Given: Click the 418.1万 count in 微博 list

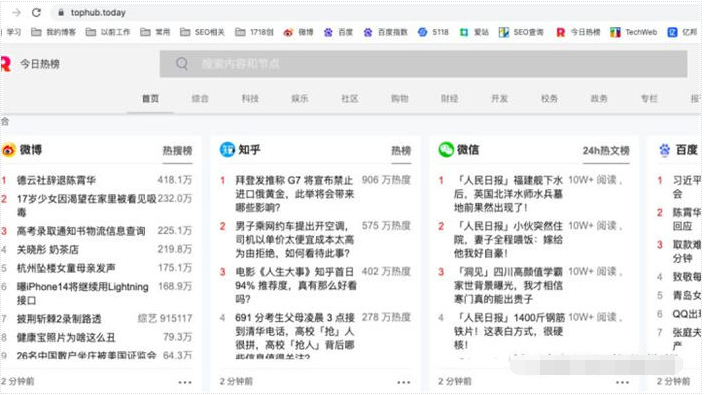Looking at the screenshot, I should point(175,180).
